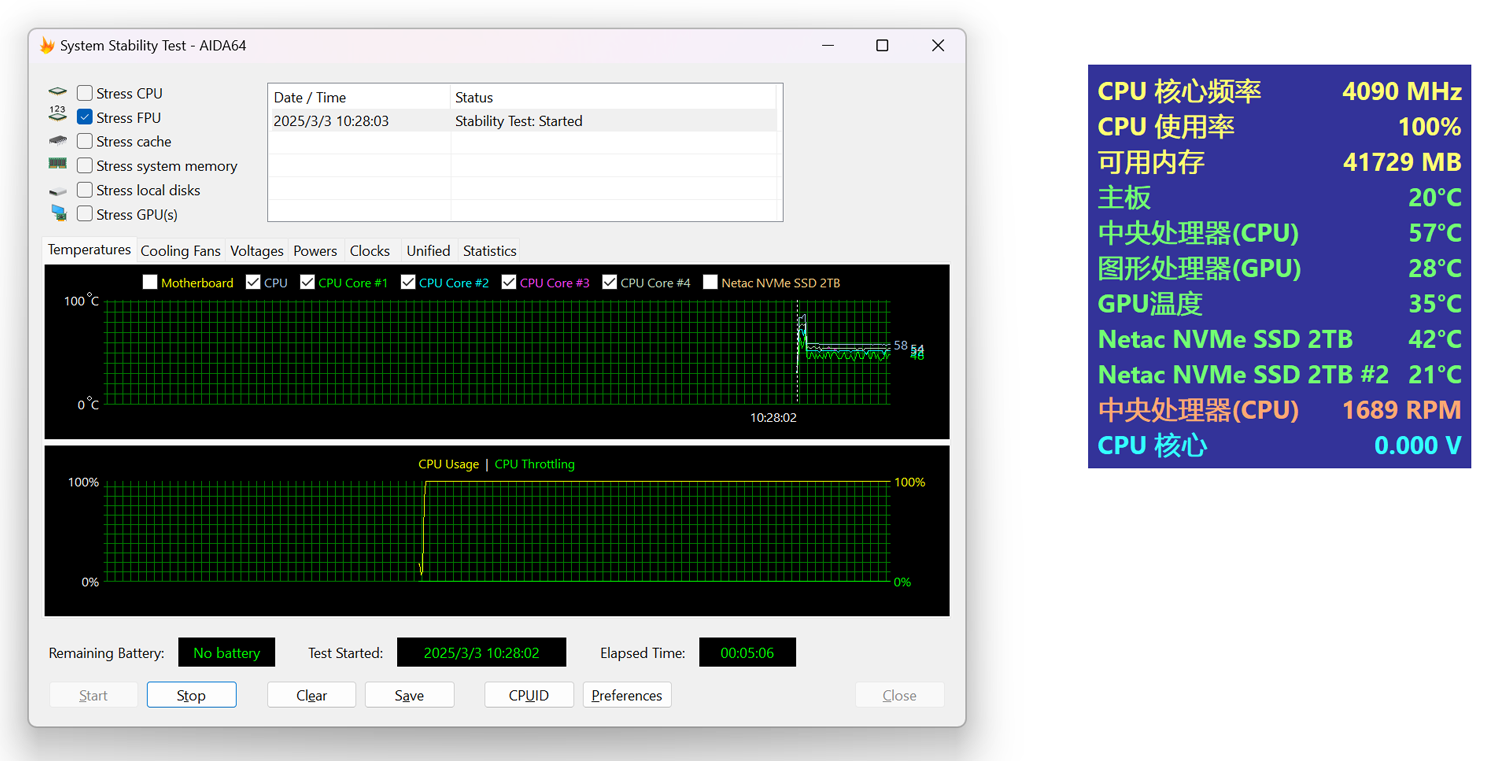Maximize the AIDA64 window
Viewport: 1500px width, 761px height.
[882, 46]
